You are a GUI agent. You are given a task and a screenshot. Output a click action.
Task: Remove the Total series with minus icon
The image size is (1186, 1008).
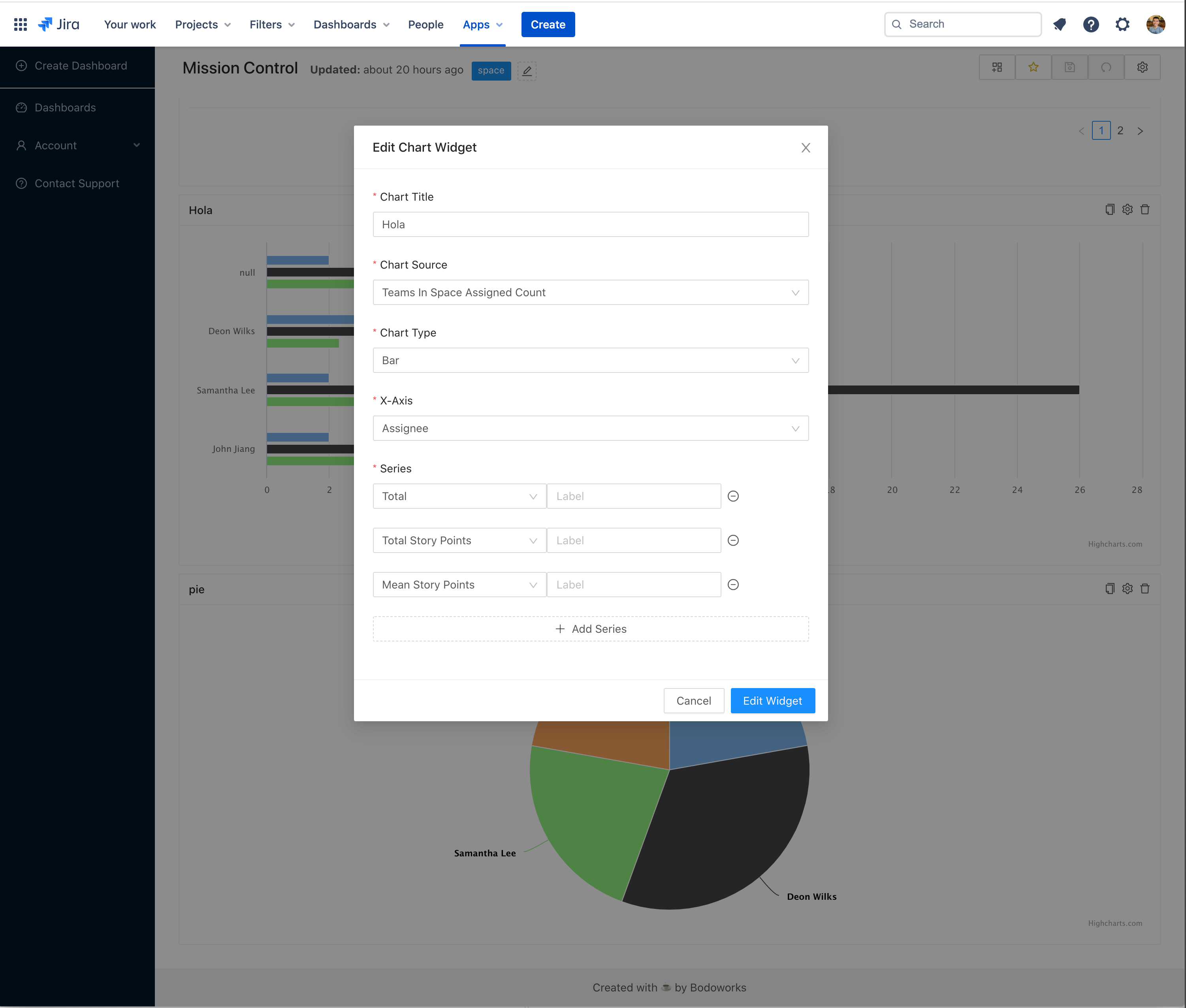point(733,496)
